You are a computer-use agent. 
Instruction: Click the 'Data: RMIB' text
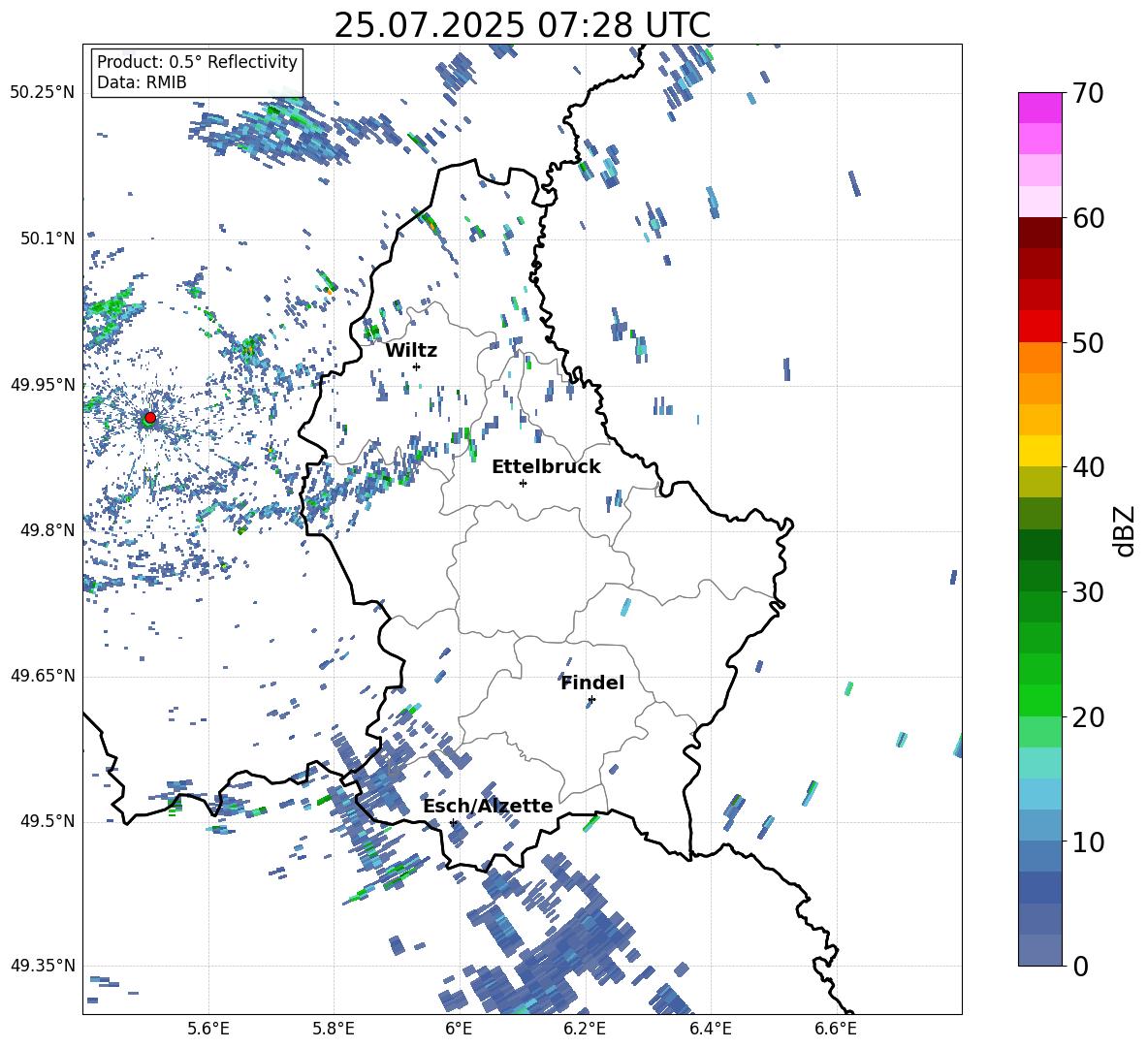[x=142, y=82]
